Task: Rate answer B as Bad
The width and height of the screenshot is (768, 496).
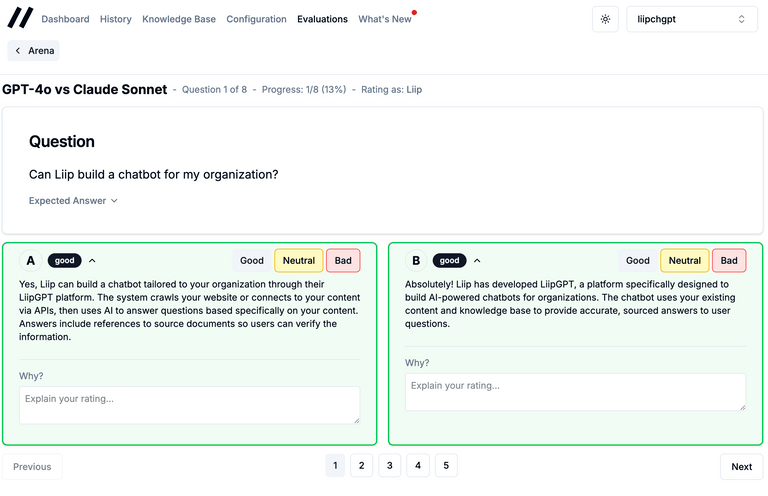Action: [729, 261]
